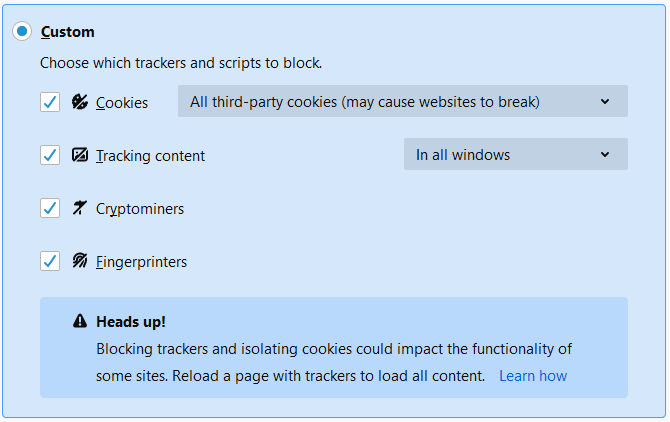This screenshot has width=670, height=422.
Task: Click the Custom label text
Action: 68,32
